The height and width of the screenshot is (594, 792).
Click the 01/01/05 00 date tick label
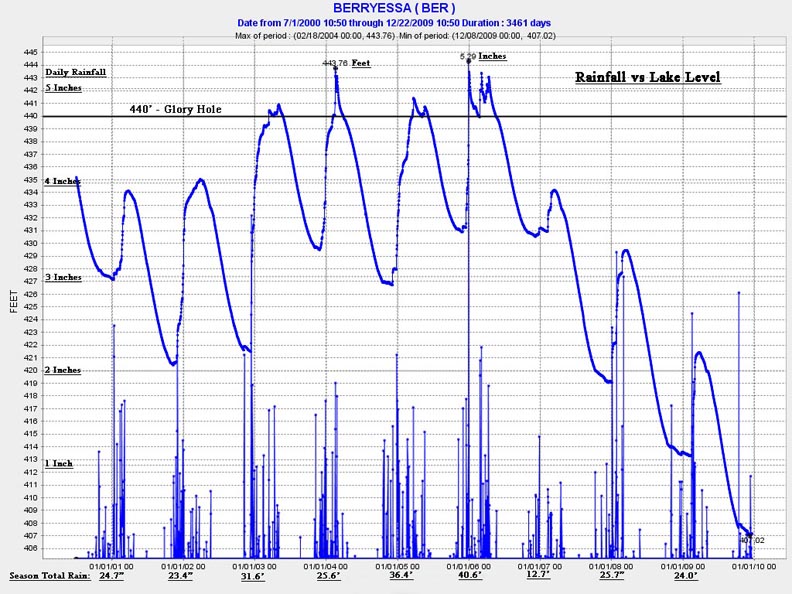click(x=397, y=565)
